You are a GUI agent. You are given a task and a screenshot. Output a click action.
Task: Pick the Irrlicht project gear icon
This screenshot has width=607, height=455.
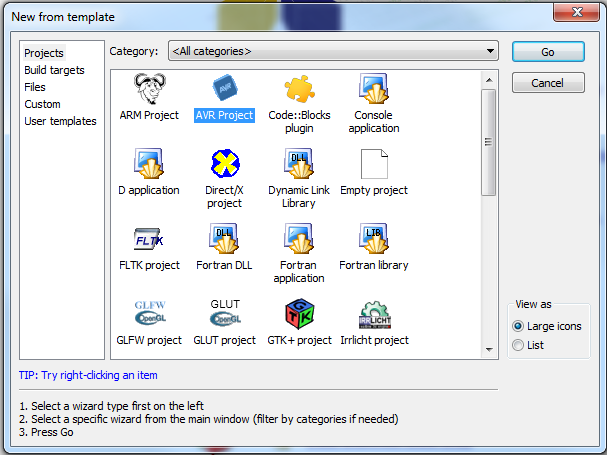coord(374,315)
